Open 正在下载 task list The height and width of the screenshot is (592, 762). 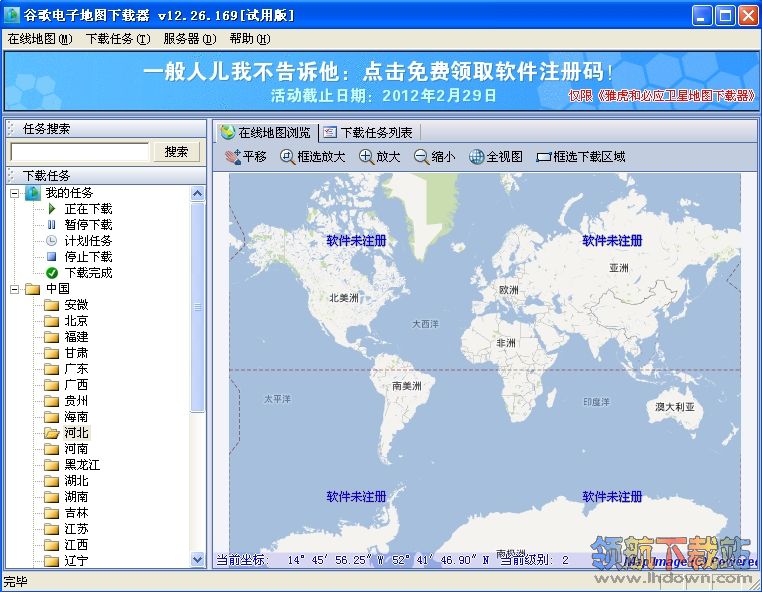(x=88, y=209)
